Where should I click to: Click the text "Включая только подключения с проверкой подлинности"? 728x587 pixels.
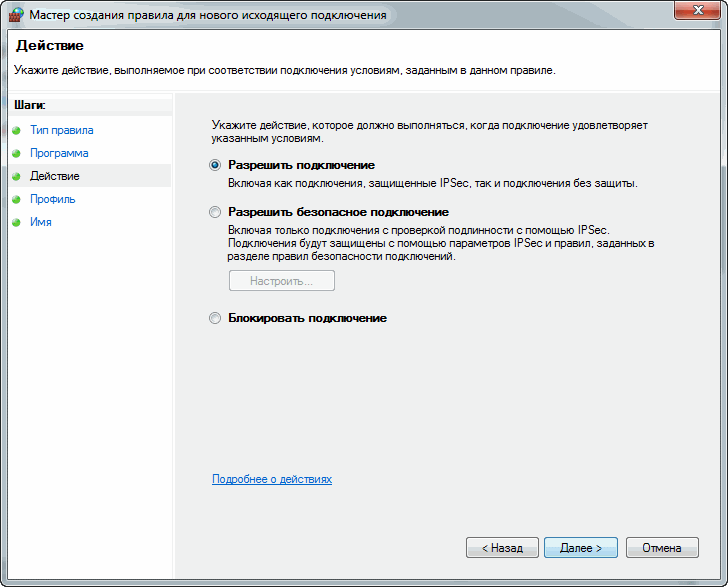click(374, 230)
